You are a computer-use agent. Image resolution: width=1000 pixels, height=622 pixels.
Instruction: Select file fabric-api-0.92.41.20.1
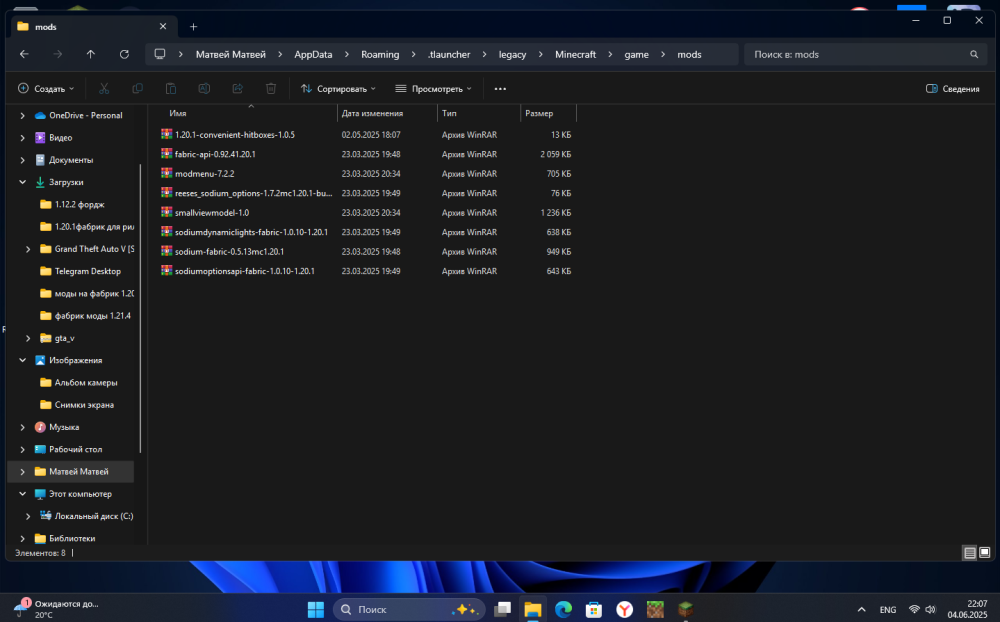coord(215,154)
